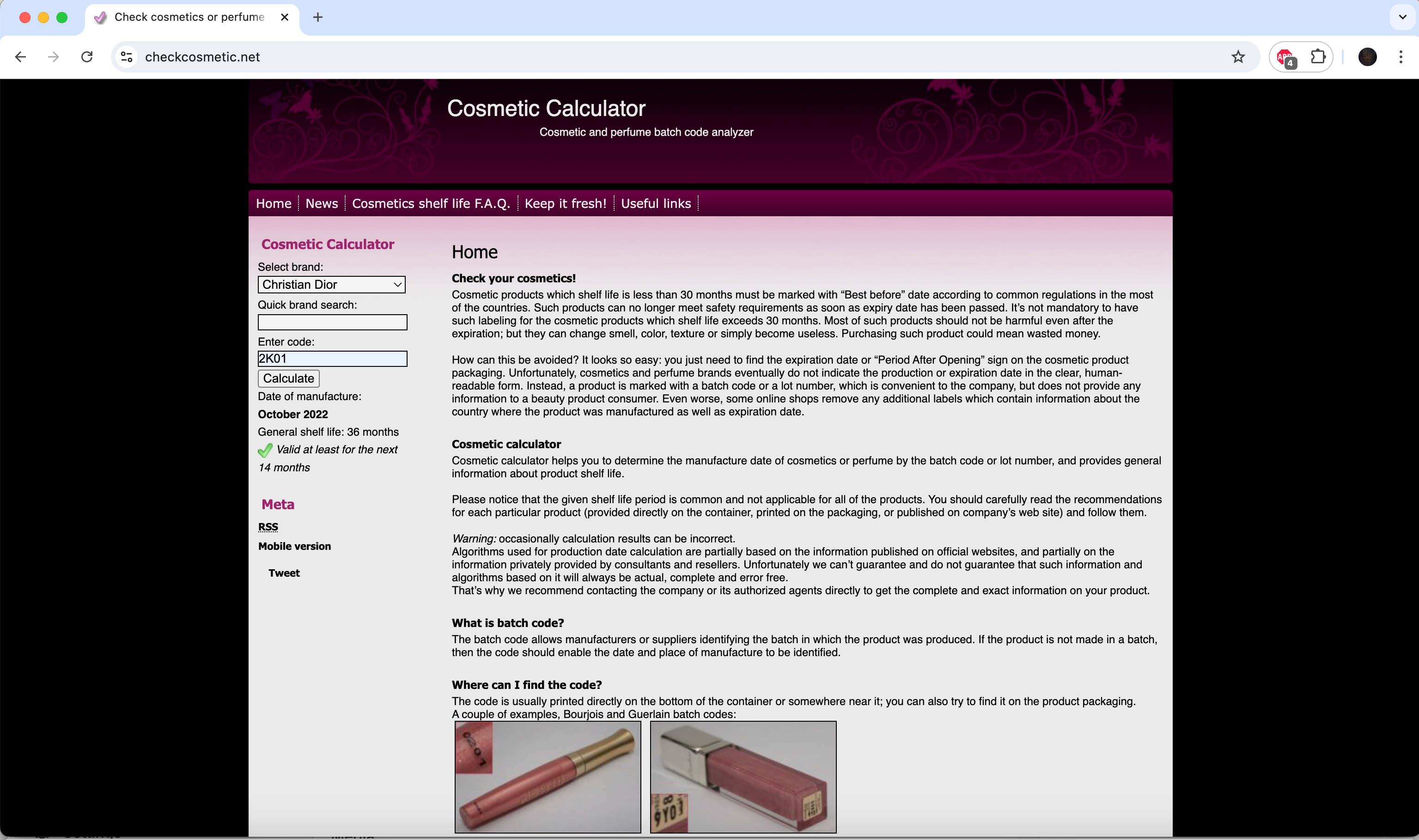Viewport: 1419px width, 840px height.
Task: Open the extensions puzzle icon
Action: point(1318,57)
